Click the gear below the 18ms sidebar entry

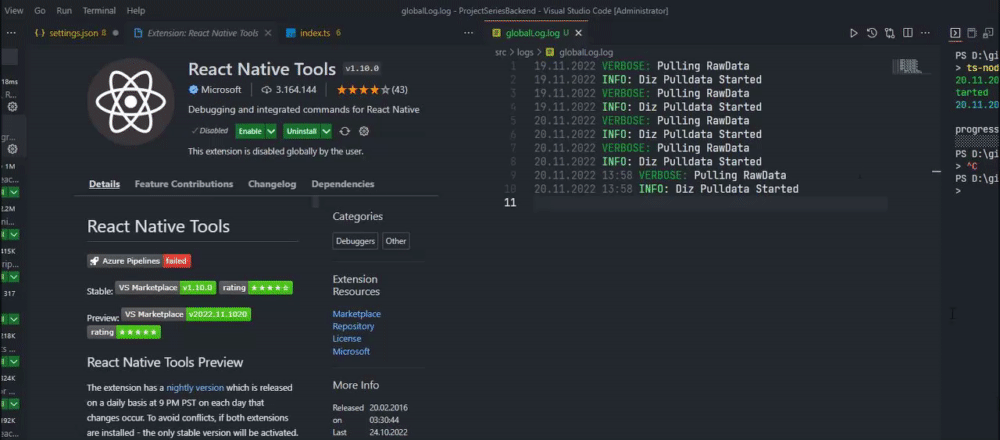(x=12, y=106)
